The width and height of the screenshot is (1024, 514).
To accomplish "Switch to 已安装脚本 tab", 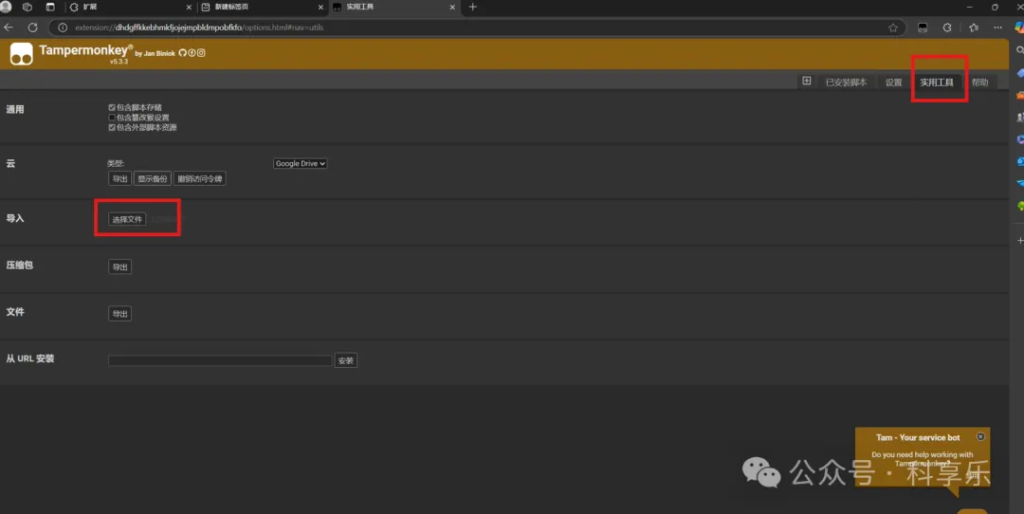I will point(846,82).
